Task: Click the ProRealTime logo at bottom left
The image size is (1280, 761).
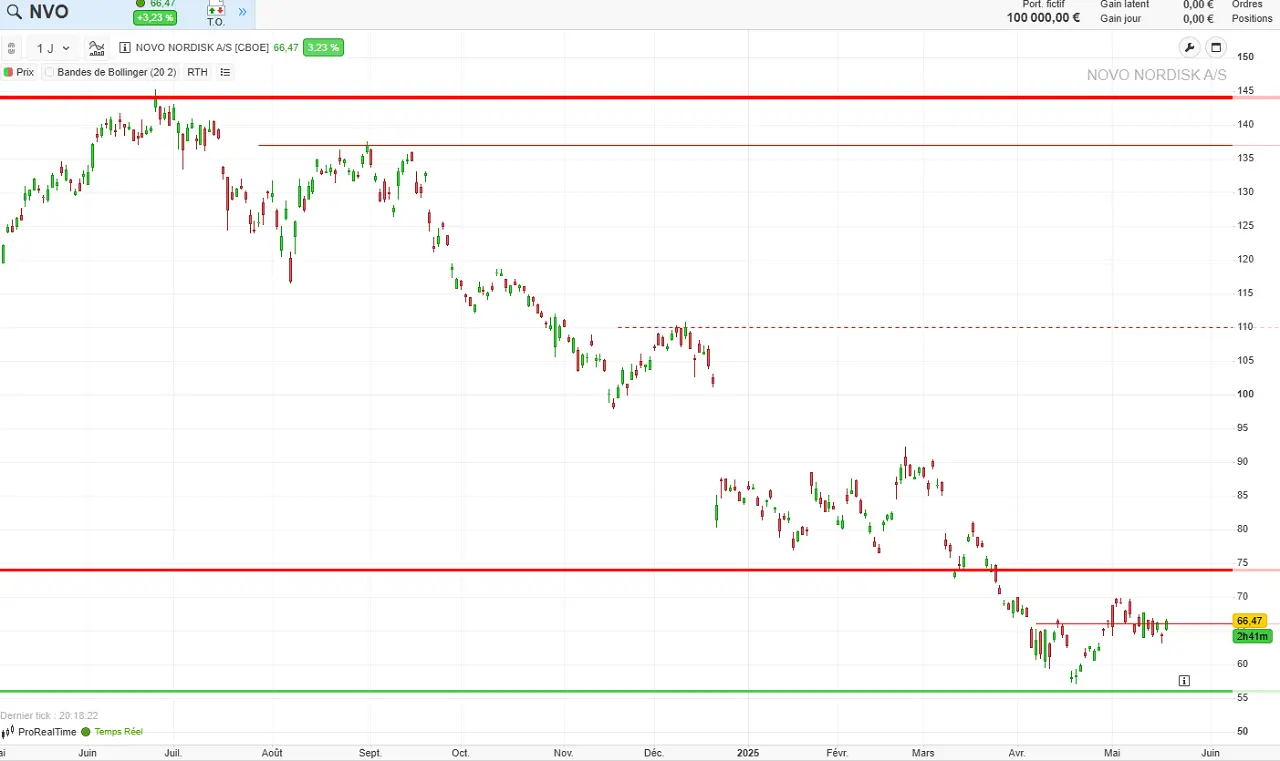Action: (38, 732)
